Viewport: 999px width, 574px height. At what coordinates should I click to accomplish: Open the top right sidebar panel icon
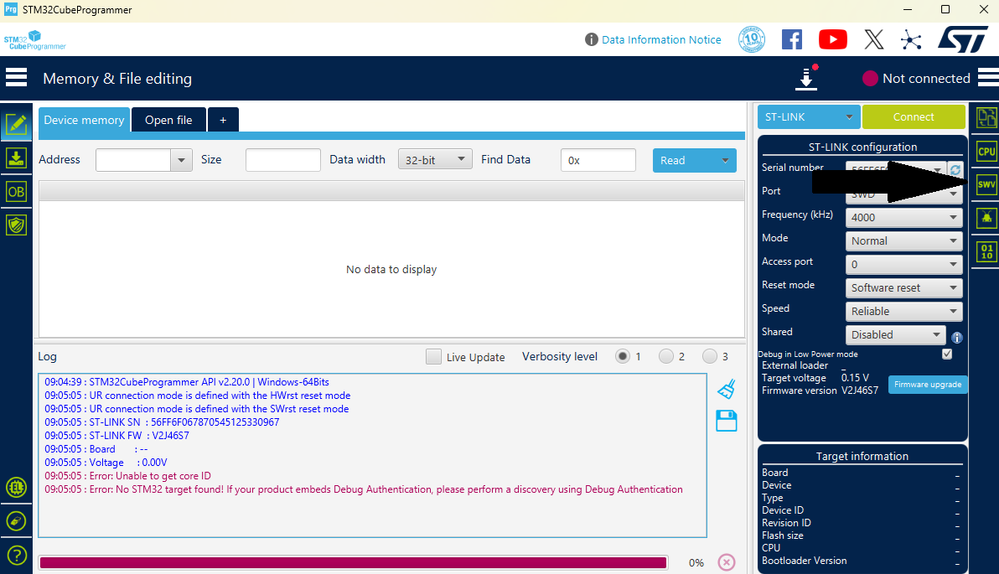coord(986,118)
